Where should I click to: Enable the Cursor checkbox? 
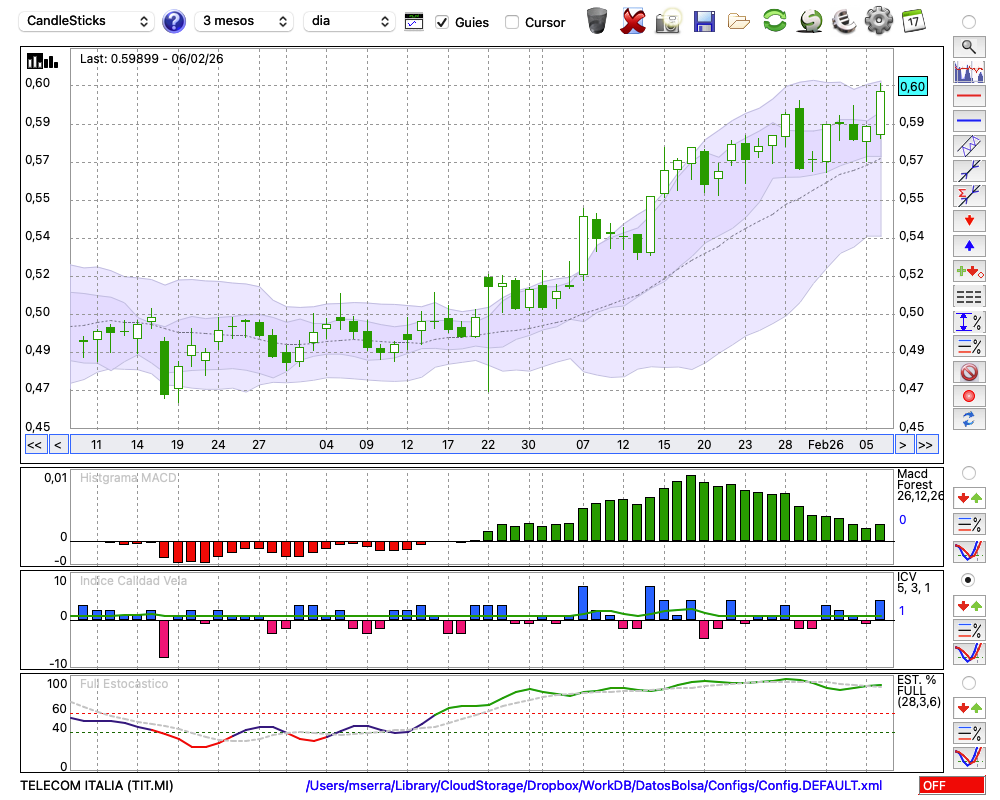[512, 22]
